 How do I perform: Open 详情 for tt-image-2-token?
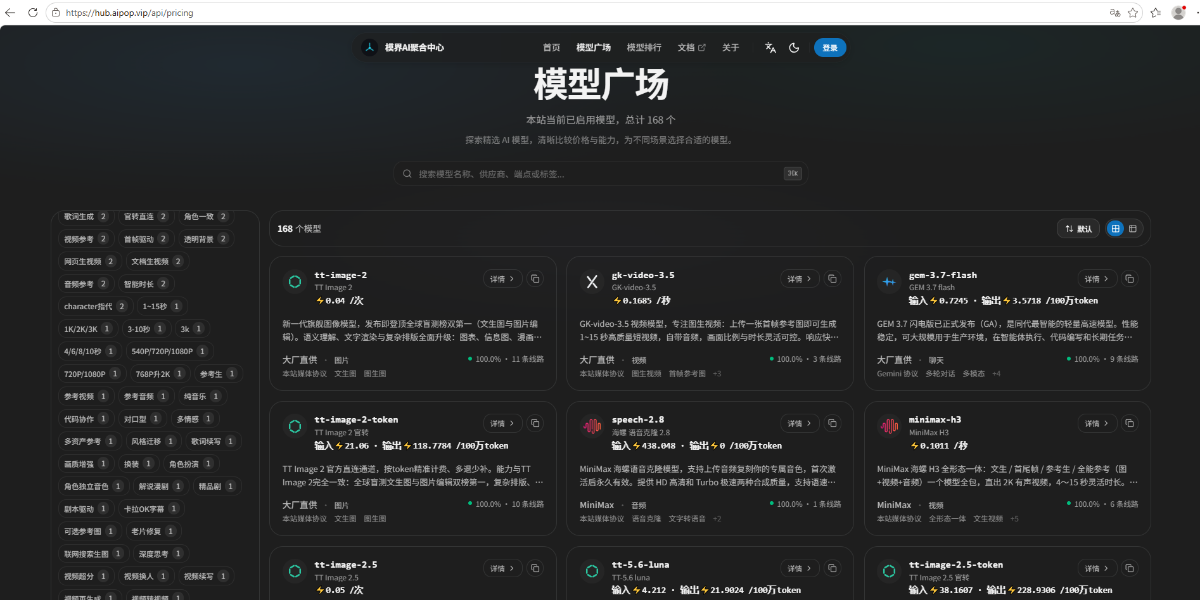503,424
